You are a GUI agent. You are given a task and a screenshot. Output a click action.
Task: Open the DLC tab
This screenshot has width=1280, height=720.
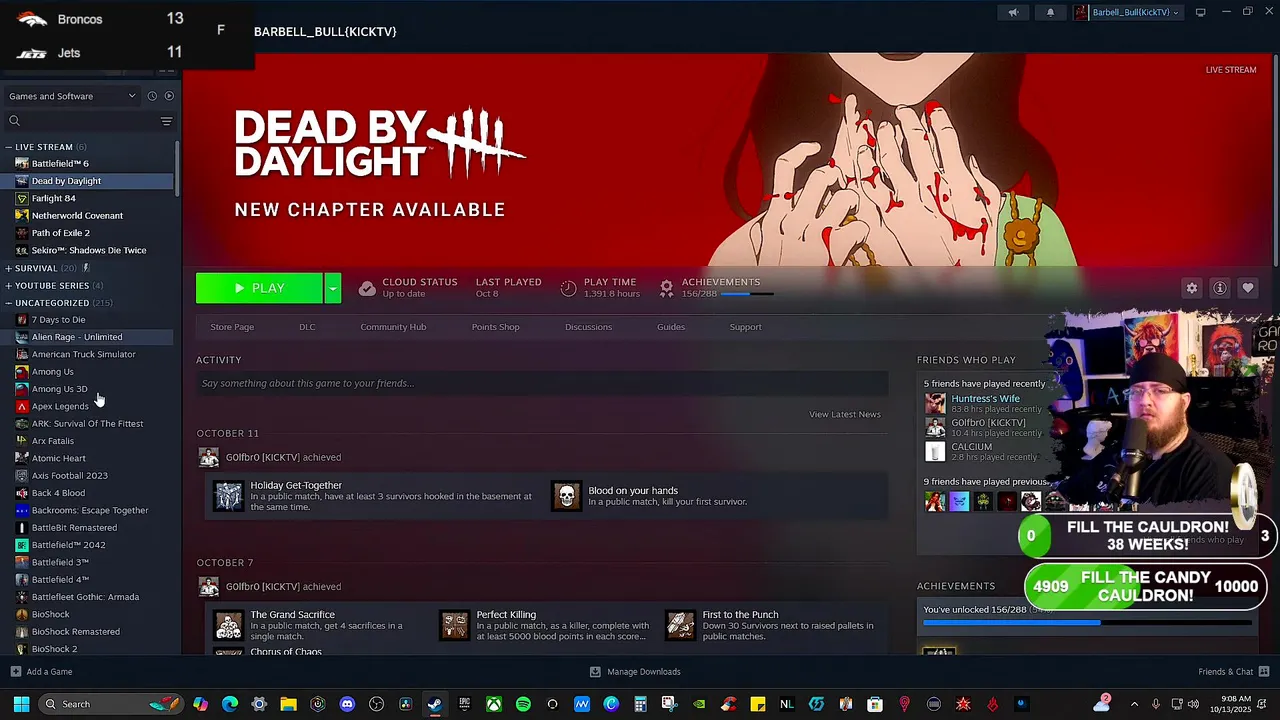coord(307,327)
